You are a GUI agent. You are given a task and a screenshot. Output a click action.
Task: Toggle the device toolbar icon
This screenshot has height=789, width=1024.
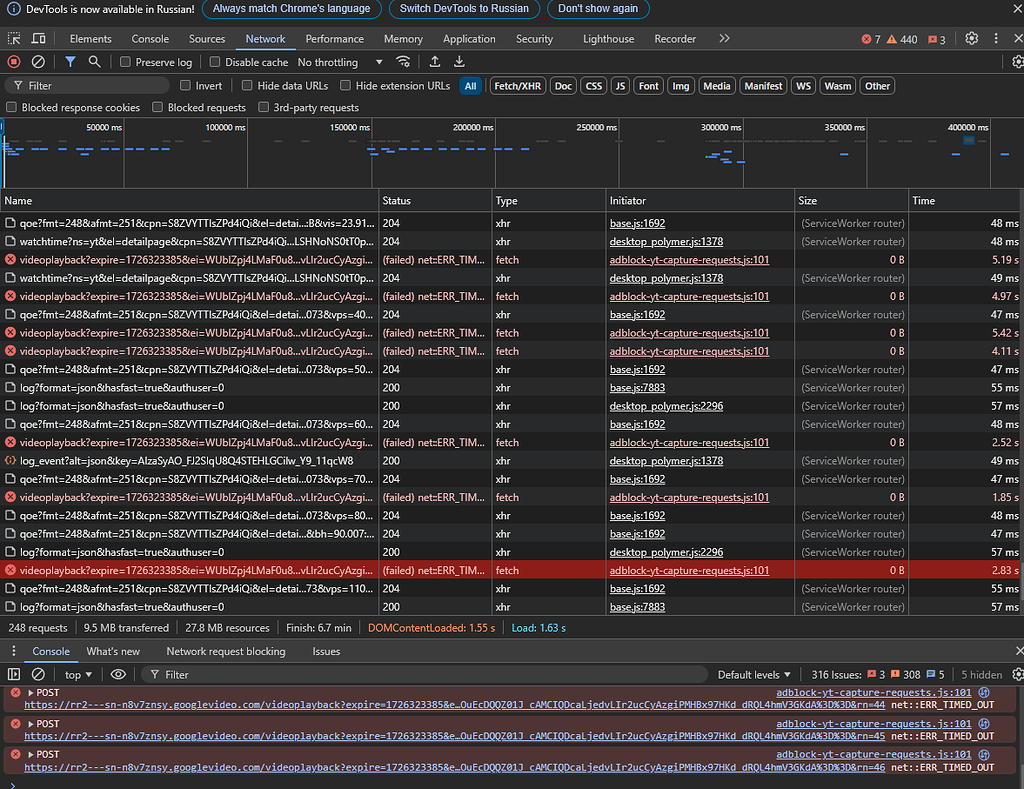pos(39,39)
